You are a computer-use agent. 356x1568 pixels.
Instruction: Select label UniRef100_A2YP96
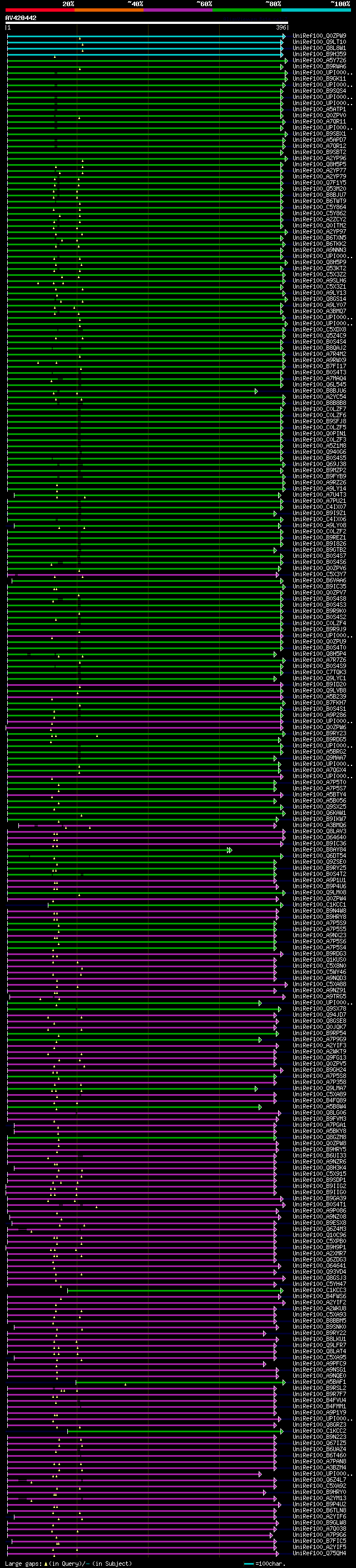point(319,159)
